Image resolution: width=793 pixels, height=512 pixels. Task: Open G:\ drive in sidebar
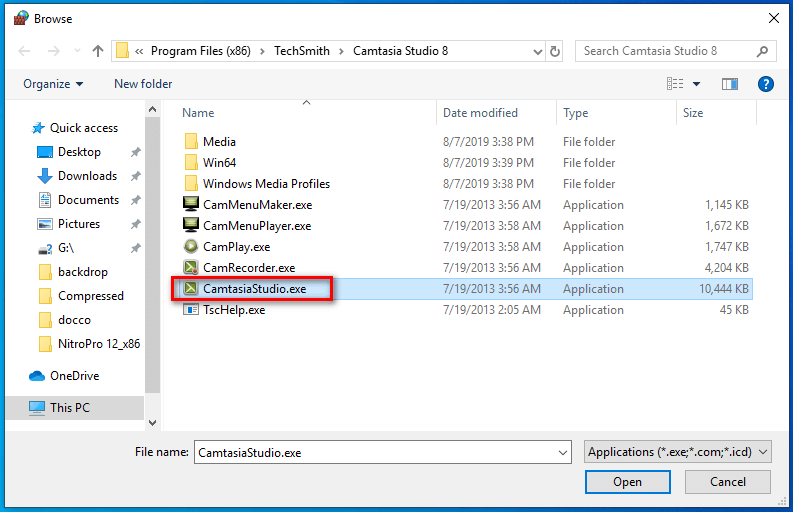click(66, 248)
